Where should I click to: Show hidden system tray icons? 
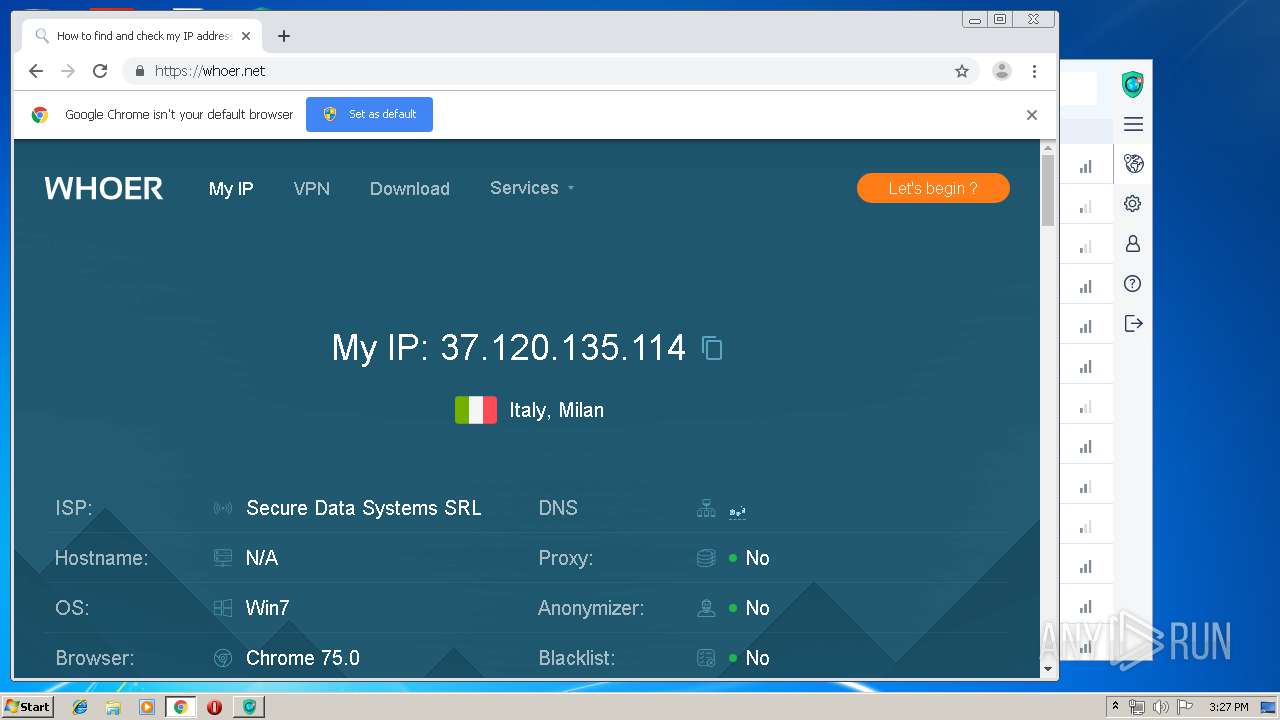click(x=1115, y=707)
